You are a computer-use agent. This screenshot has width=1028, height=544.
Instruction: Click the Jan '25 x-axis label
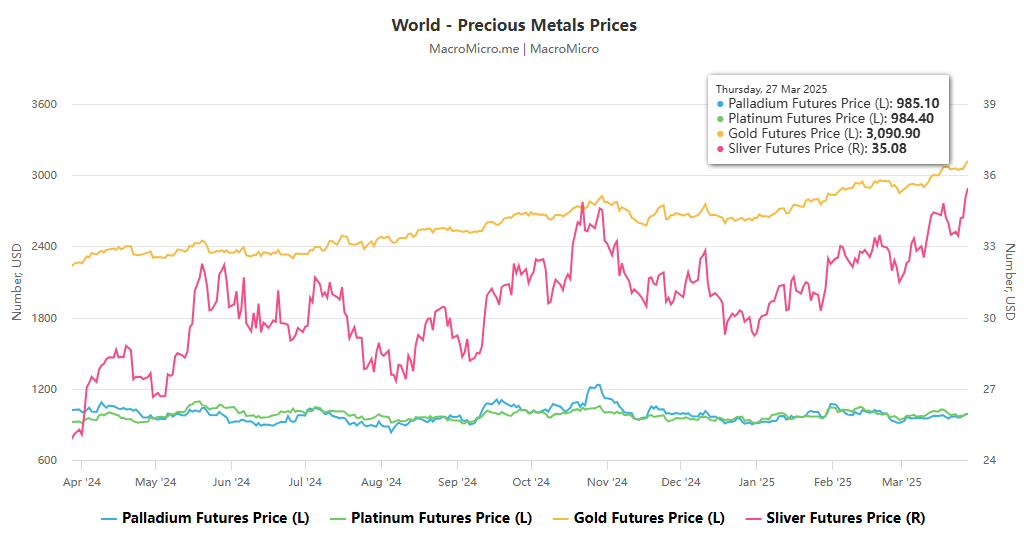[755, 482]
